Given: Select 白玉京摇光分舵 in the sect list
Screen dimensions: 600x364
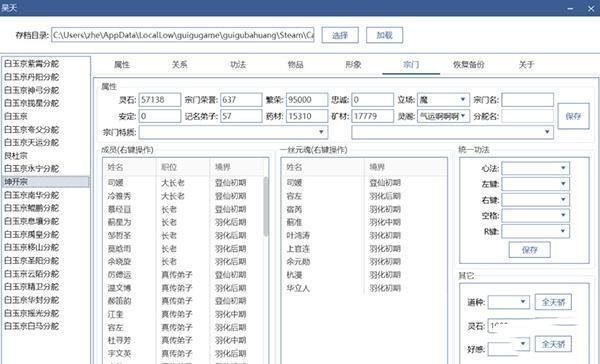Looking at the screenshot, I should pos(45,313).
